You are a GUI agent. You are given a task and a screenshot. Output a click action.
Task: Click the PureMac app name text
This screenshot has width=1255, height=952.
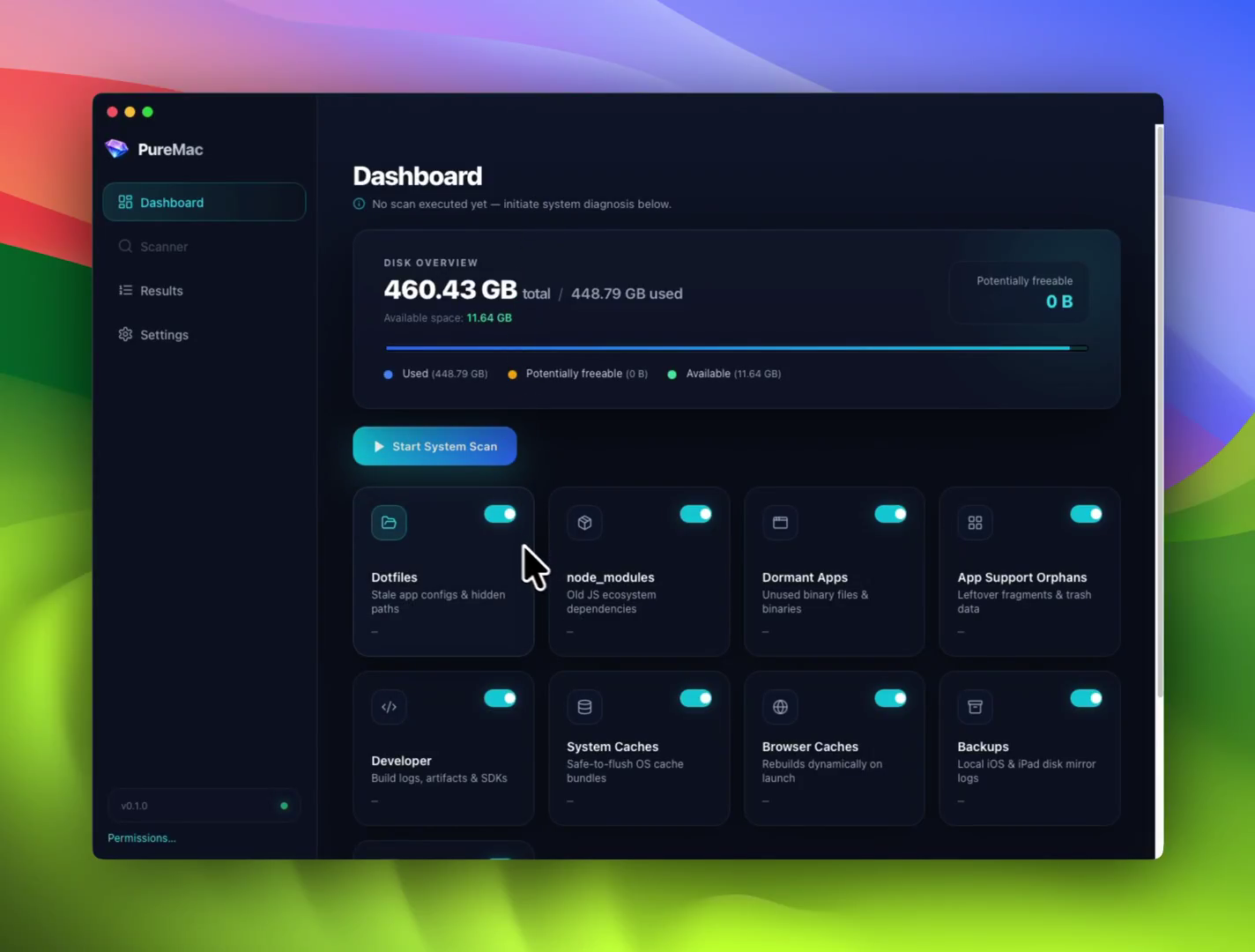(170, 150)
